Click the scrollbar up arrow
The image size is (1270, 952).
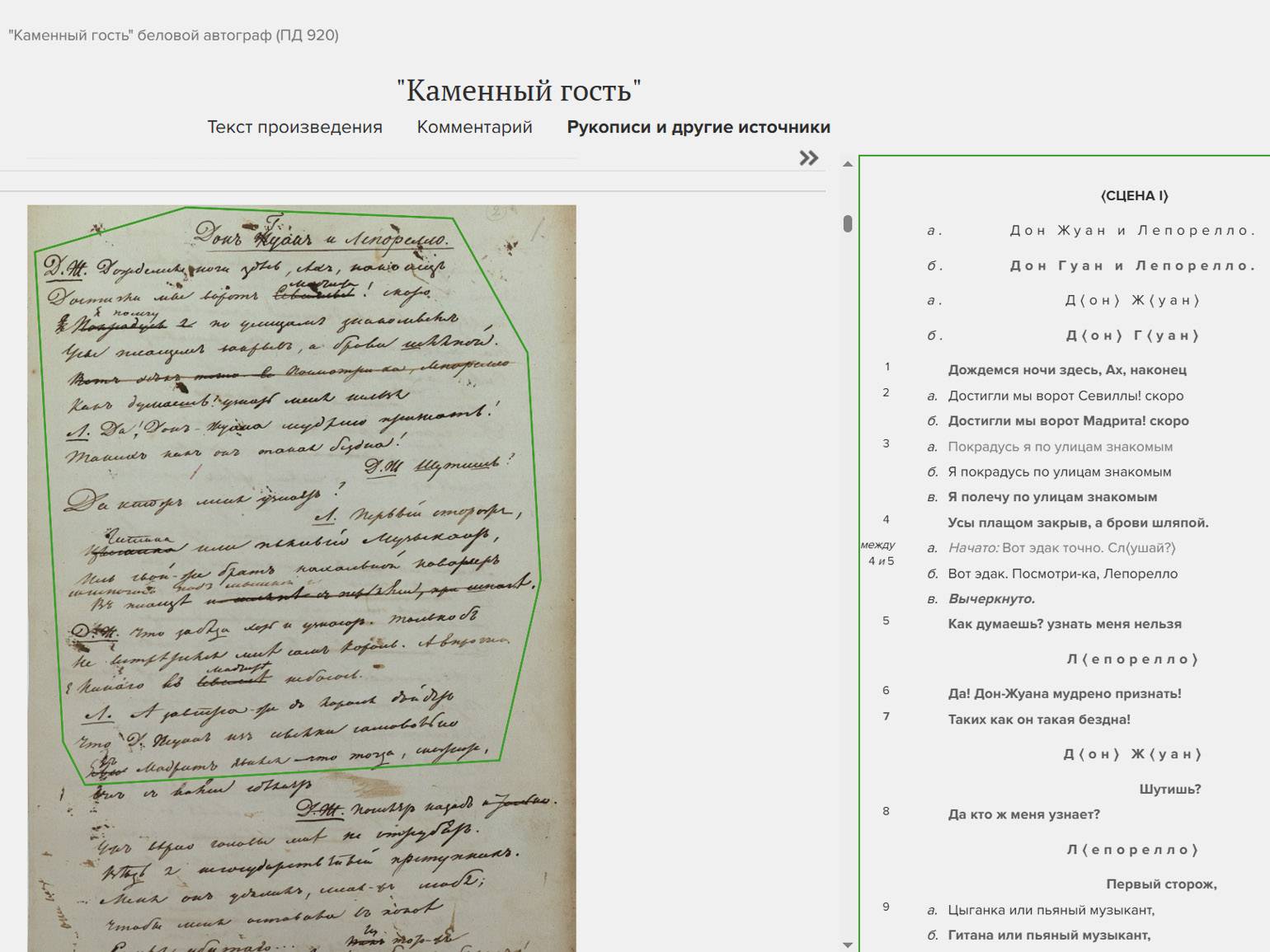point(847,165)
